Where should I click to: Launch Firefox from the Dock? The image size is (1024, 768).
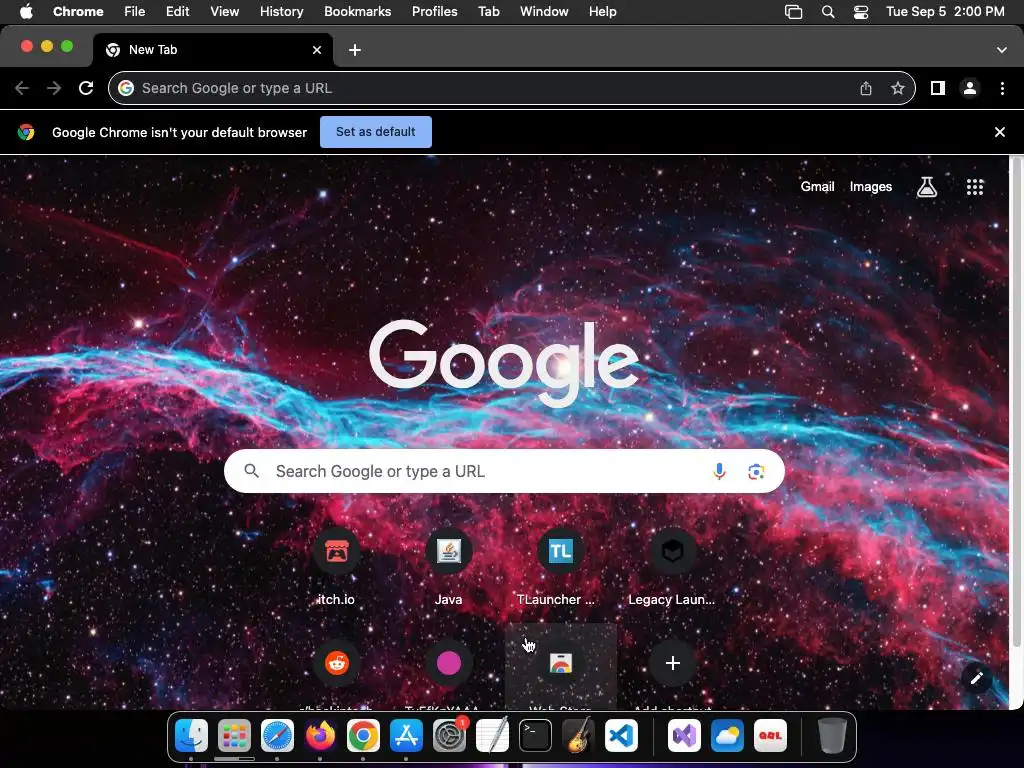[x=320, y=736]
